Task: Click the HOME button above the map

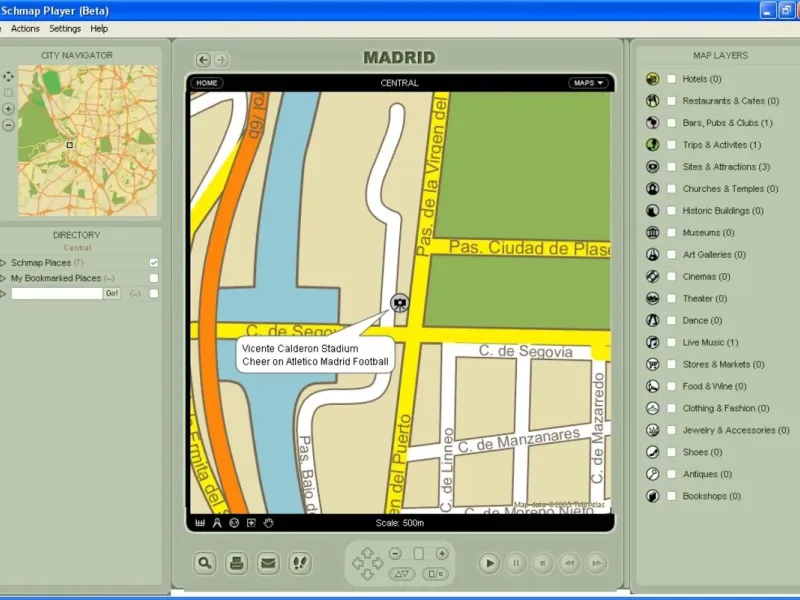Action: click(208, 83)
